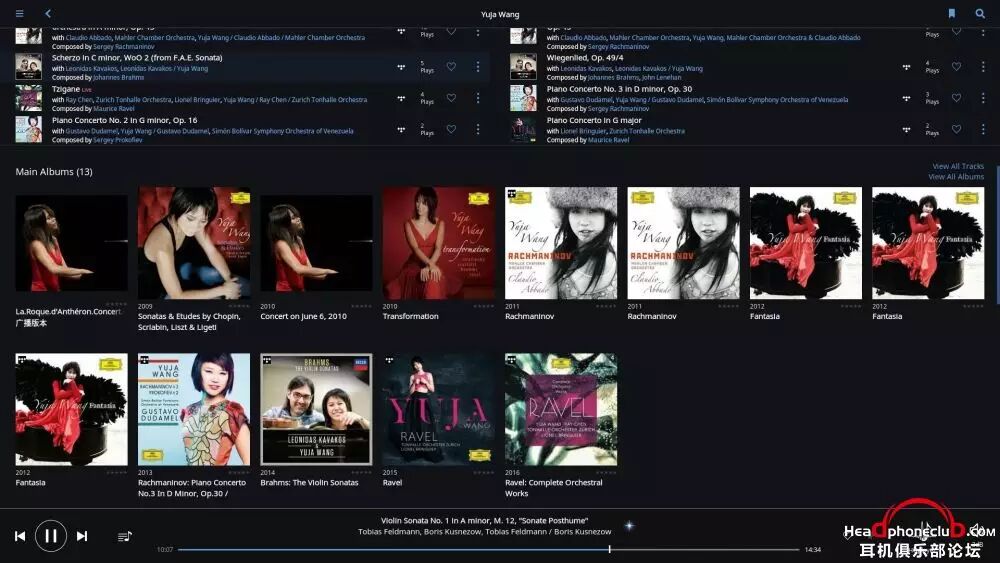Open Sonatas & Etudes 2009 album cover
This screenshot has height=563, width=1000.
[x=194, y=243]
